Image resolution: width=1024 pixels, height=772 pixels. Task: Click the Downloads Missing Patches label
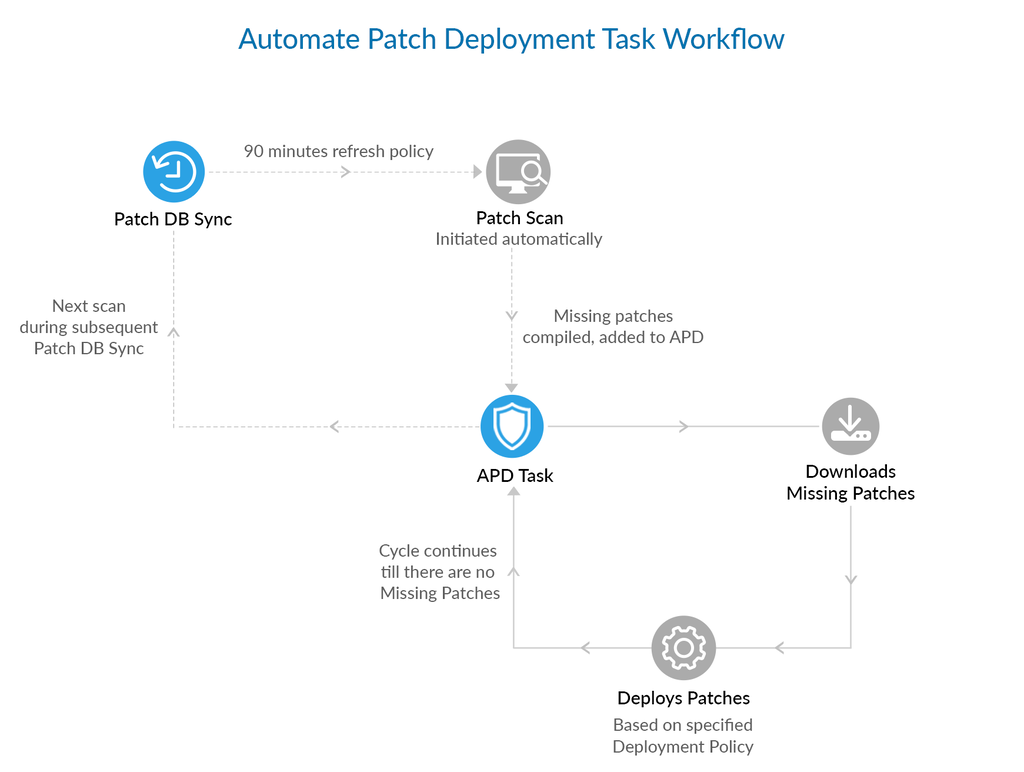coord(850,482)
